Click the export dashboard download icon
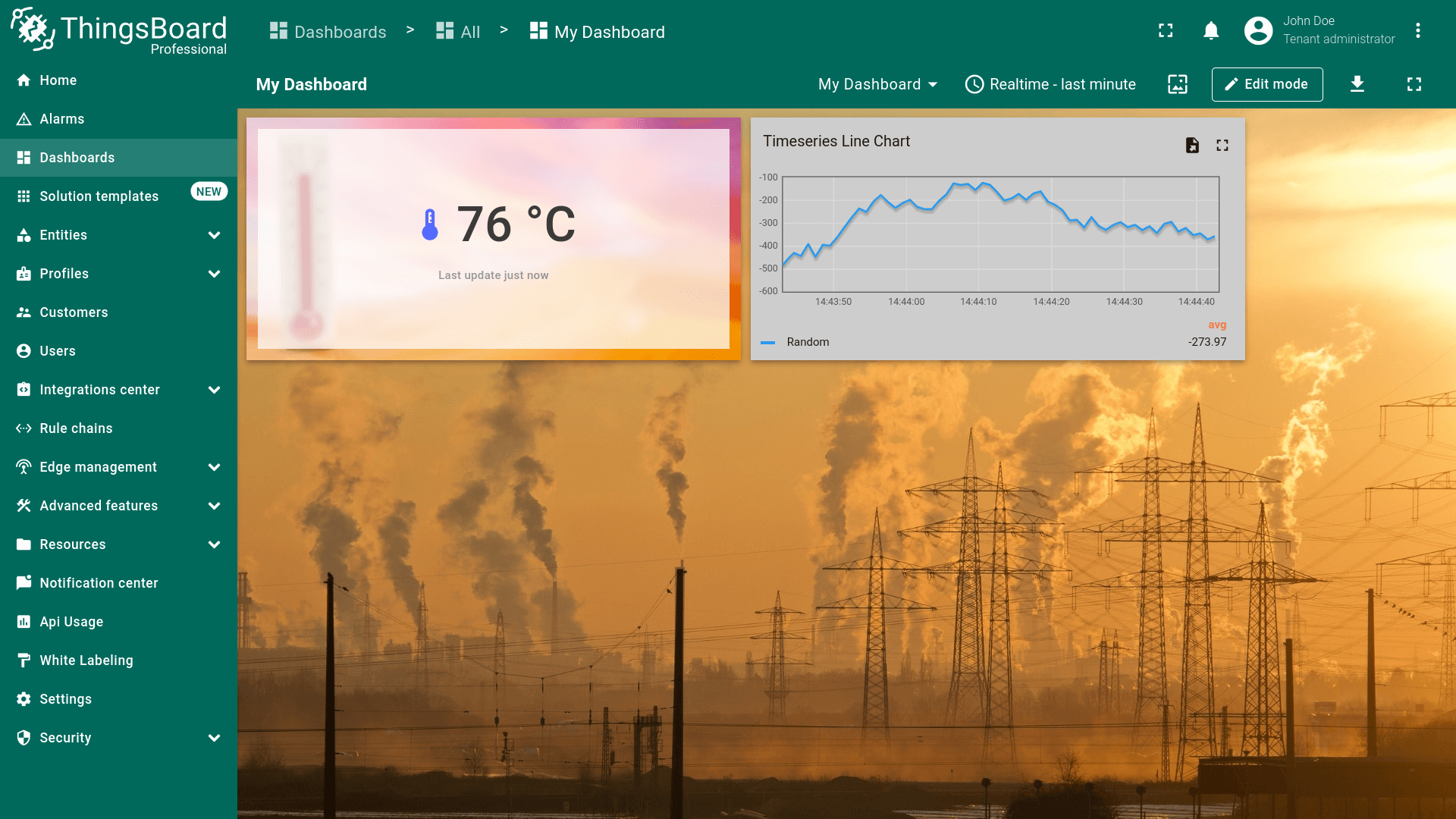1456x819 pixels. tap(1357, 84)
